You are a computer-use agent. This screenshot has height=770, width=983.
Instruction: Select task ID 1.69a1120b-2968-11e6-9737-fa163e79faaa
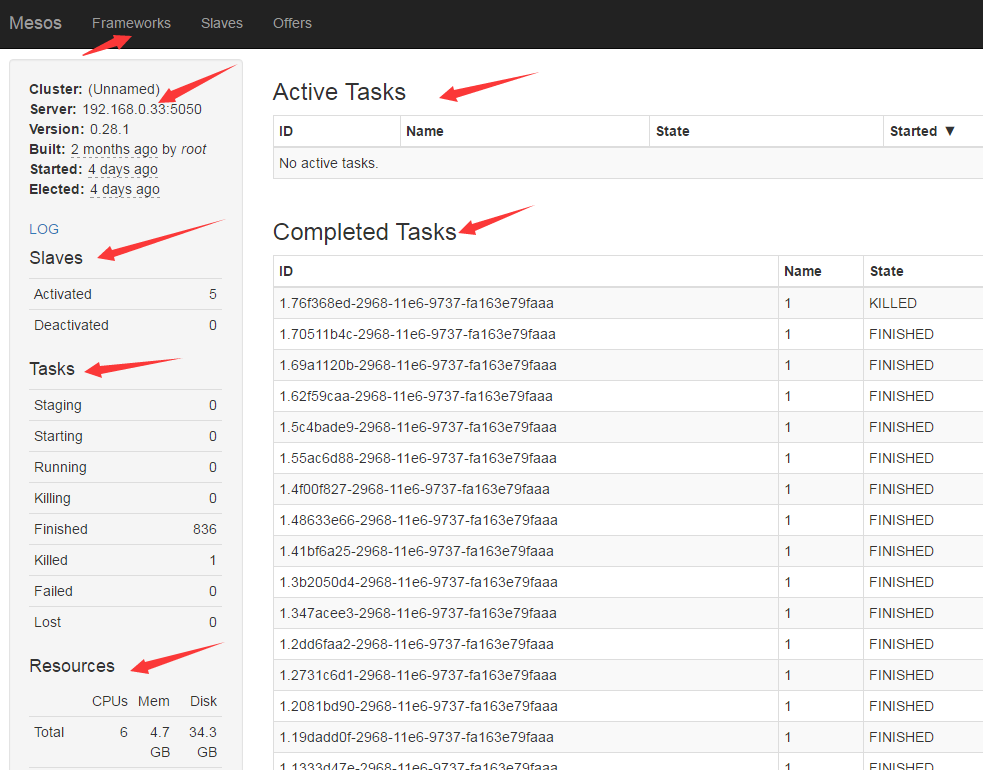coord(418,366)
